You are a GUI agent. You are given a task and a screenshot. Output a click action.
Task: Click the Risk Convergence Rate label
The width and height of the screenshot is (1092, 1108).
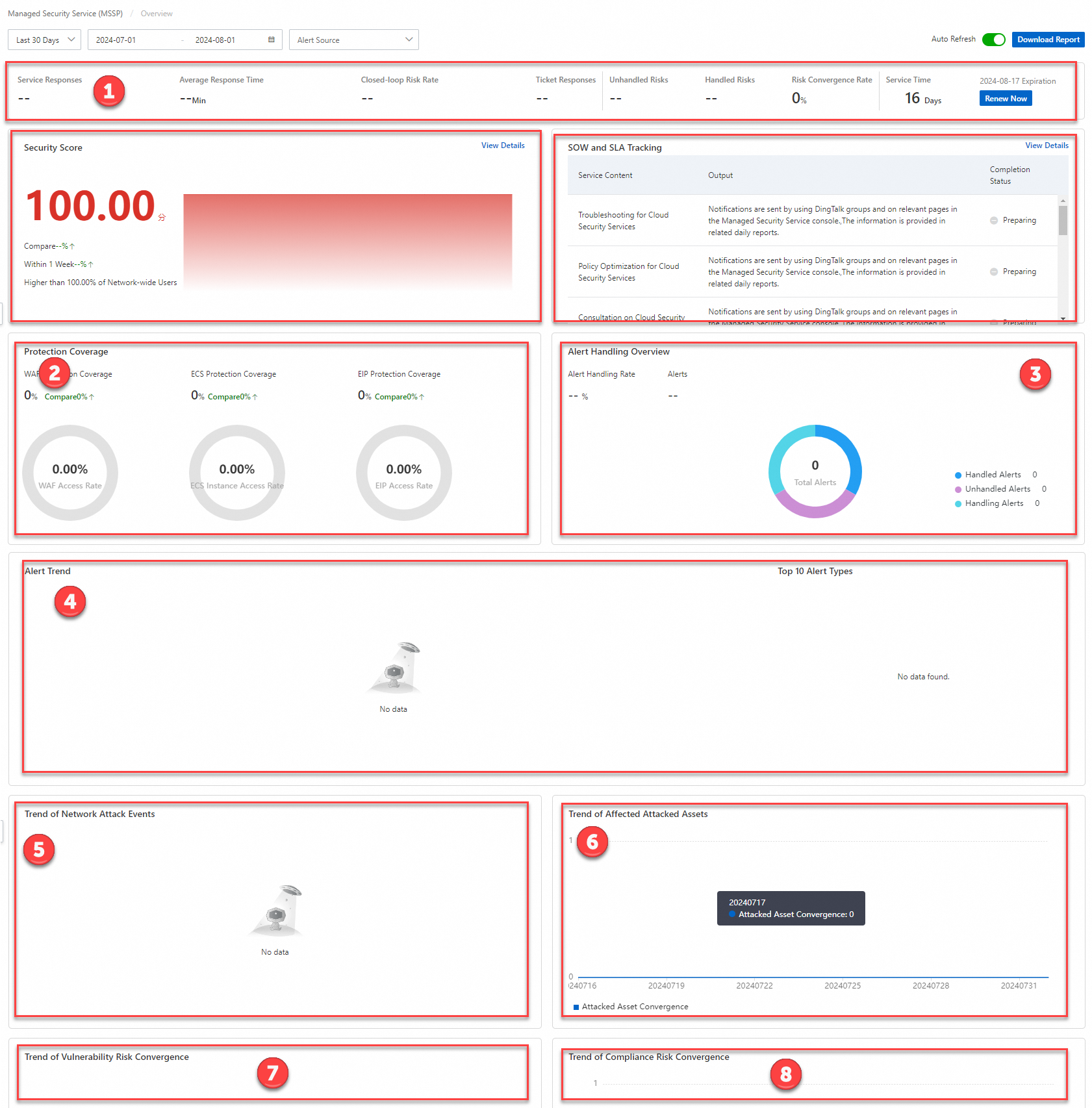pyautogui.click(x=832, y=80)
